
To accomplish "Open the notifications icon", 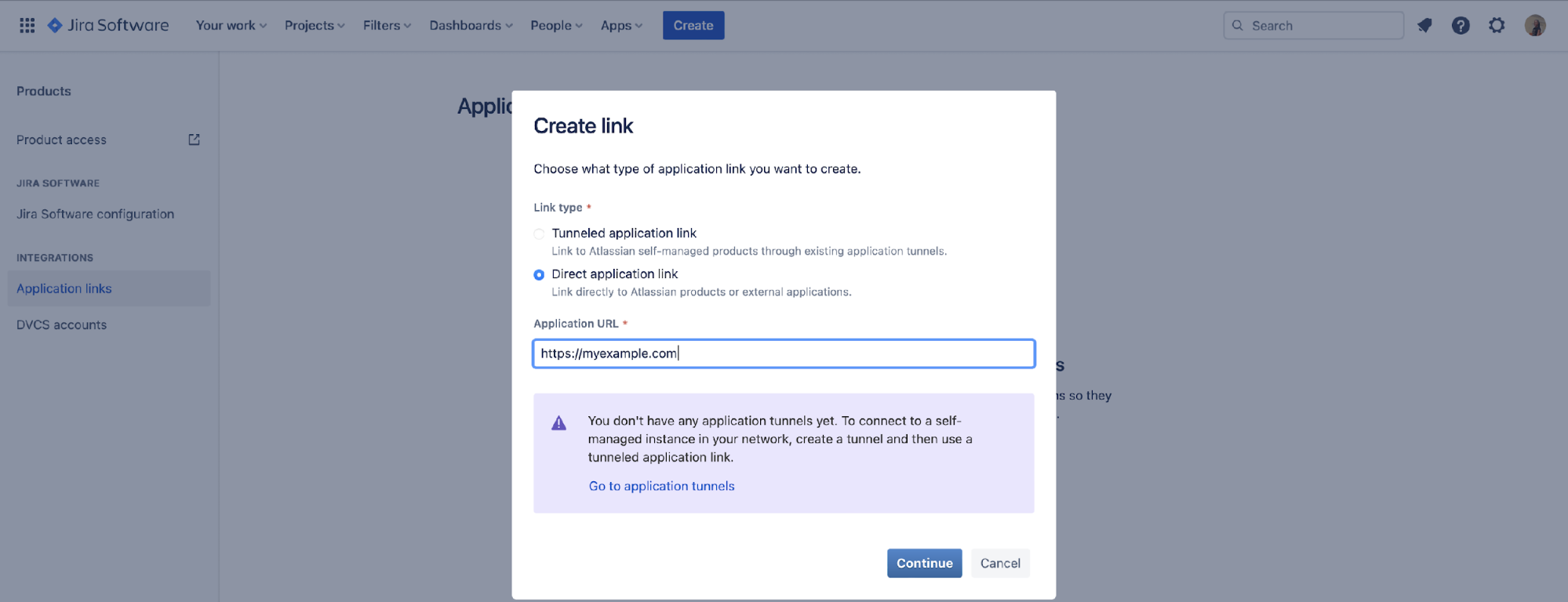I will point(1424,25).
